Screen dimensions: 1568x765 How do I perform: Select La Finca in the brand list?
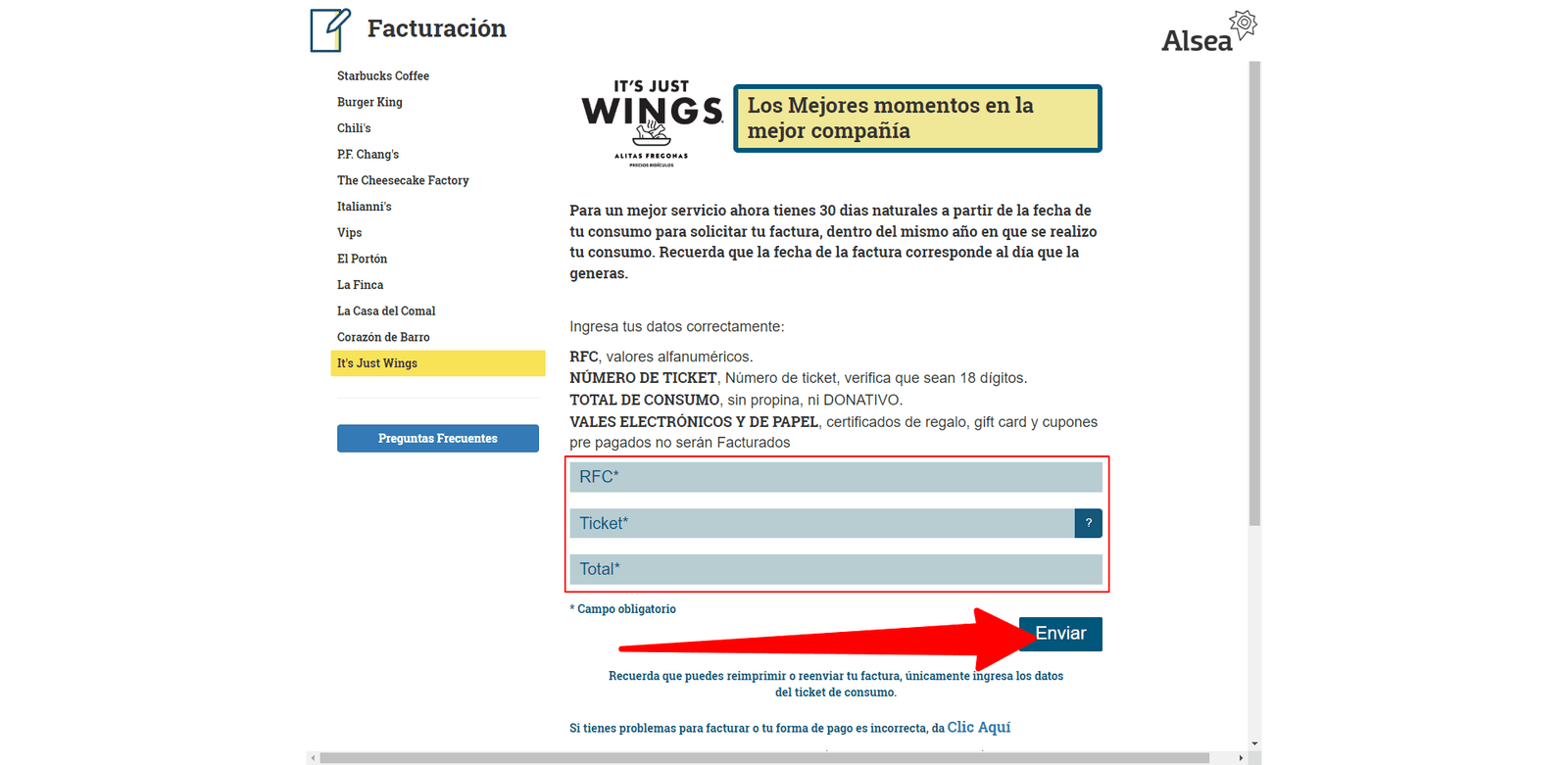[360, 285]
